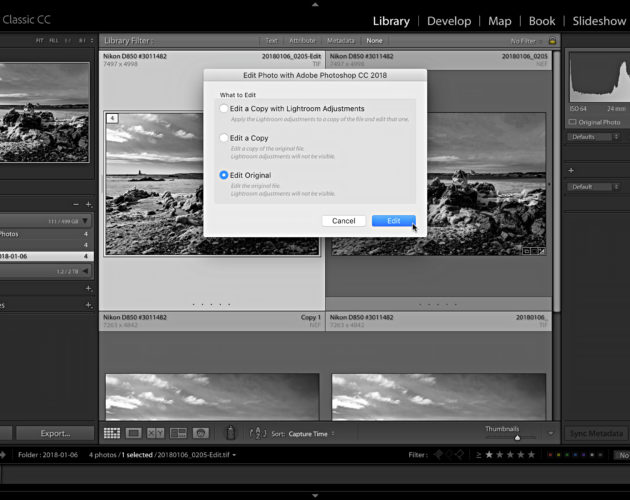The image size is (630, 500).
Task: Click Folders panel plus icon
Action: pos(88,205)
